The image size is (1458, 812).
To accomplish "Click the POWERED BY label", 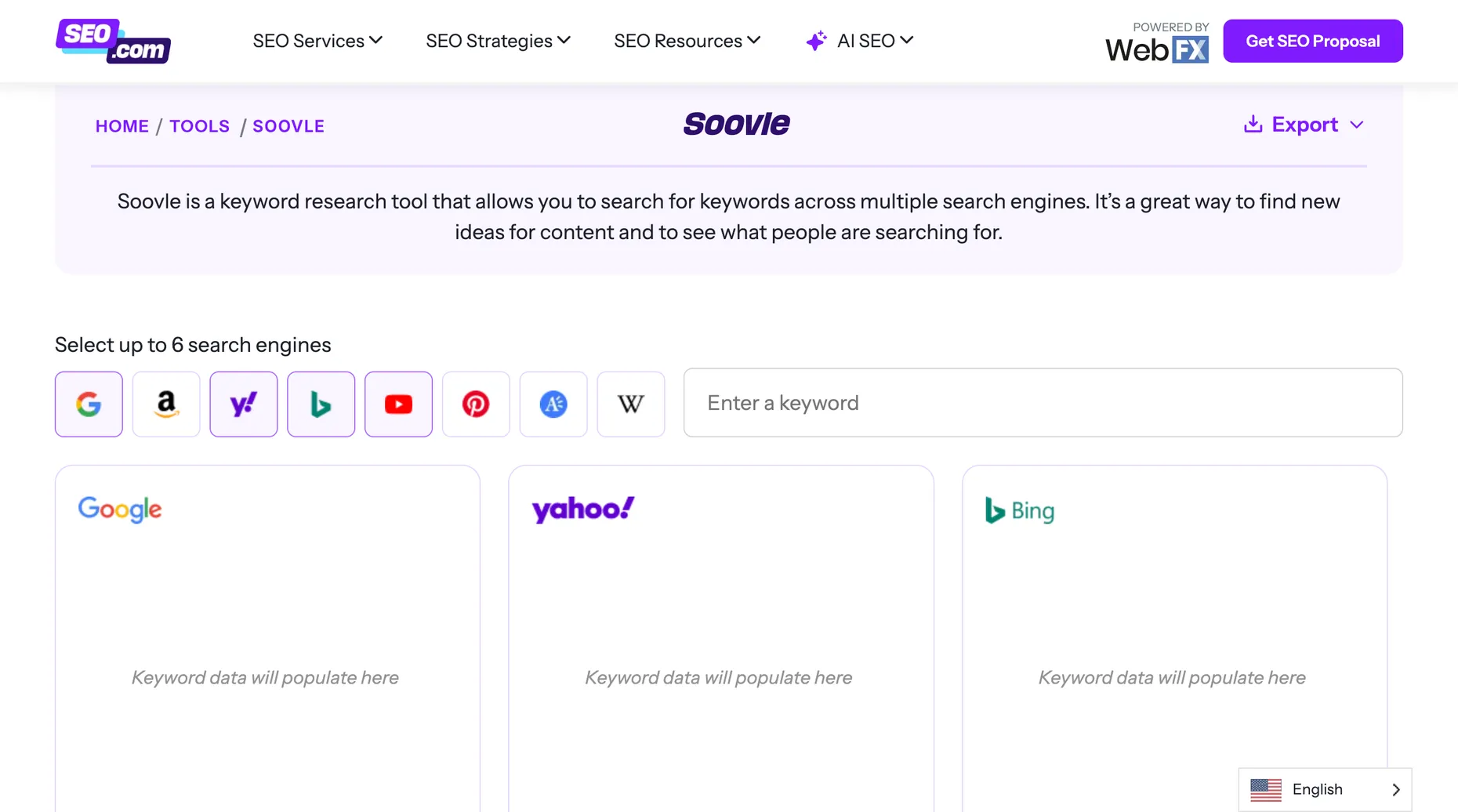I will [1171, 27].
